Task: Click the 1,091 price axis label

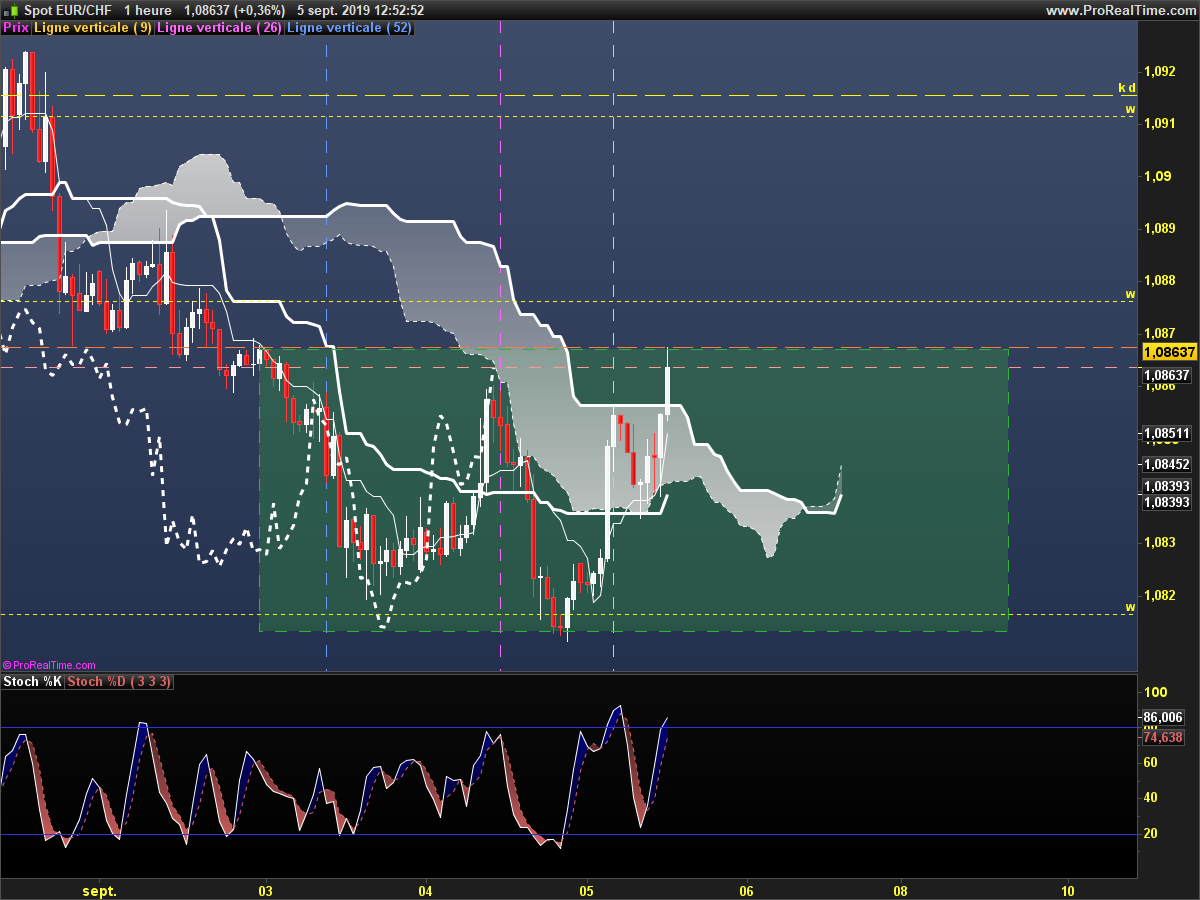Action: [x=1160, y=124]
